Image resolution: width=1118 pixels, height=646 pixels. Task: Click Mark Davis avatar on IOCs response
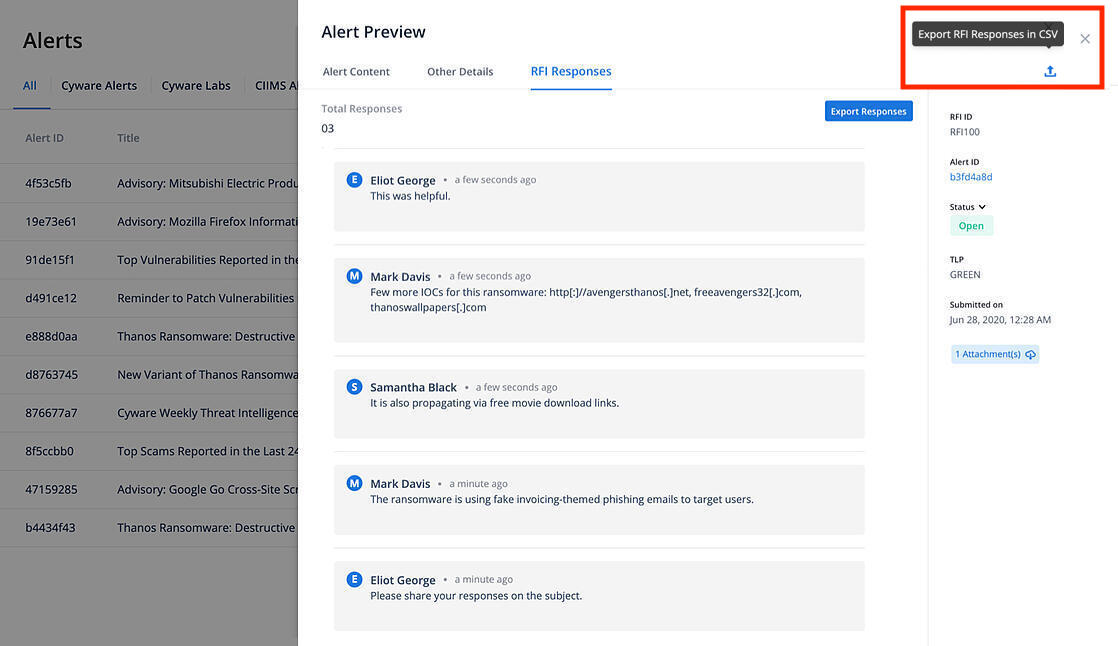point(354,276)
